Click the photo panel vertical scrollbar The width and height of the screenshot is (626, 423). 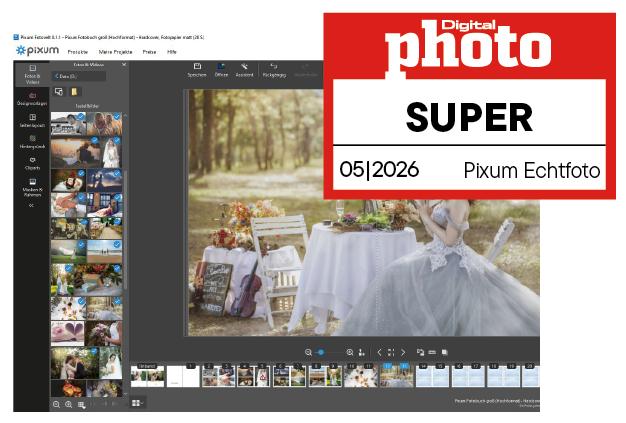coord(125,229)
